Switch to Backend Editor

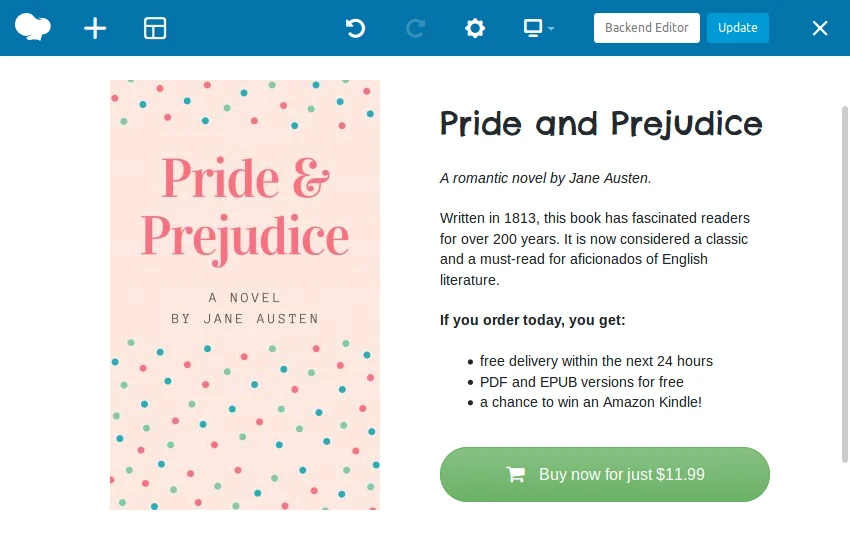click(647, 28)
